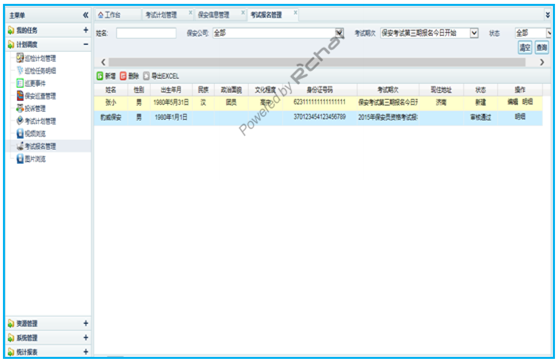Screen dimensions: 558x360
Task: Click the green 新增 add icon
Action: click(x=100, y=76)
